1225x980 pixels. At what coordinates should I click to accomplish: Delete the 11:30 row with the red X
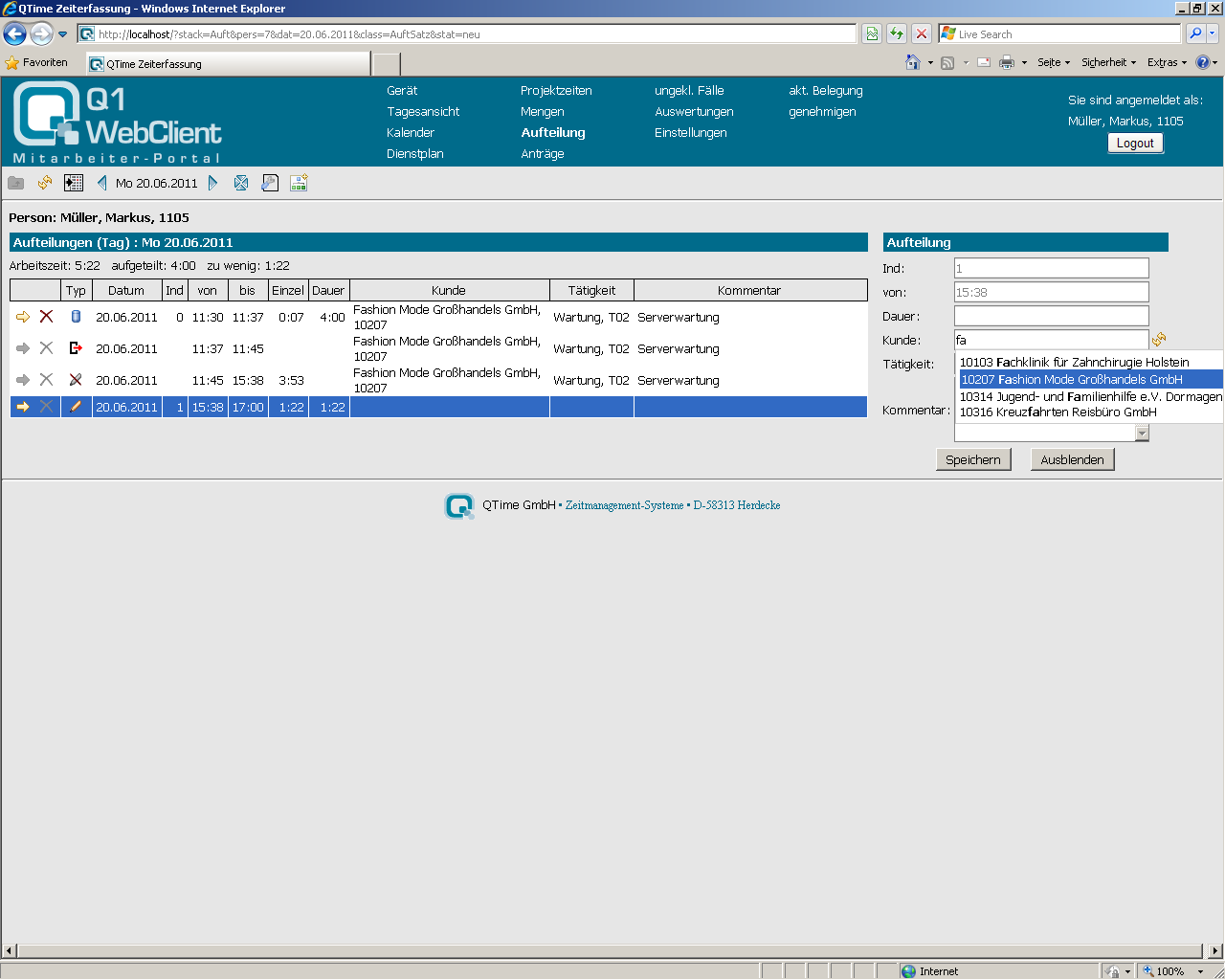pos(47,317)
